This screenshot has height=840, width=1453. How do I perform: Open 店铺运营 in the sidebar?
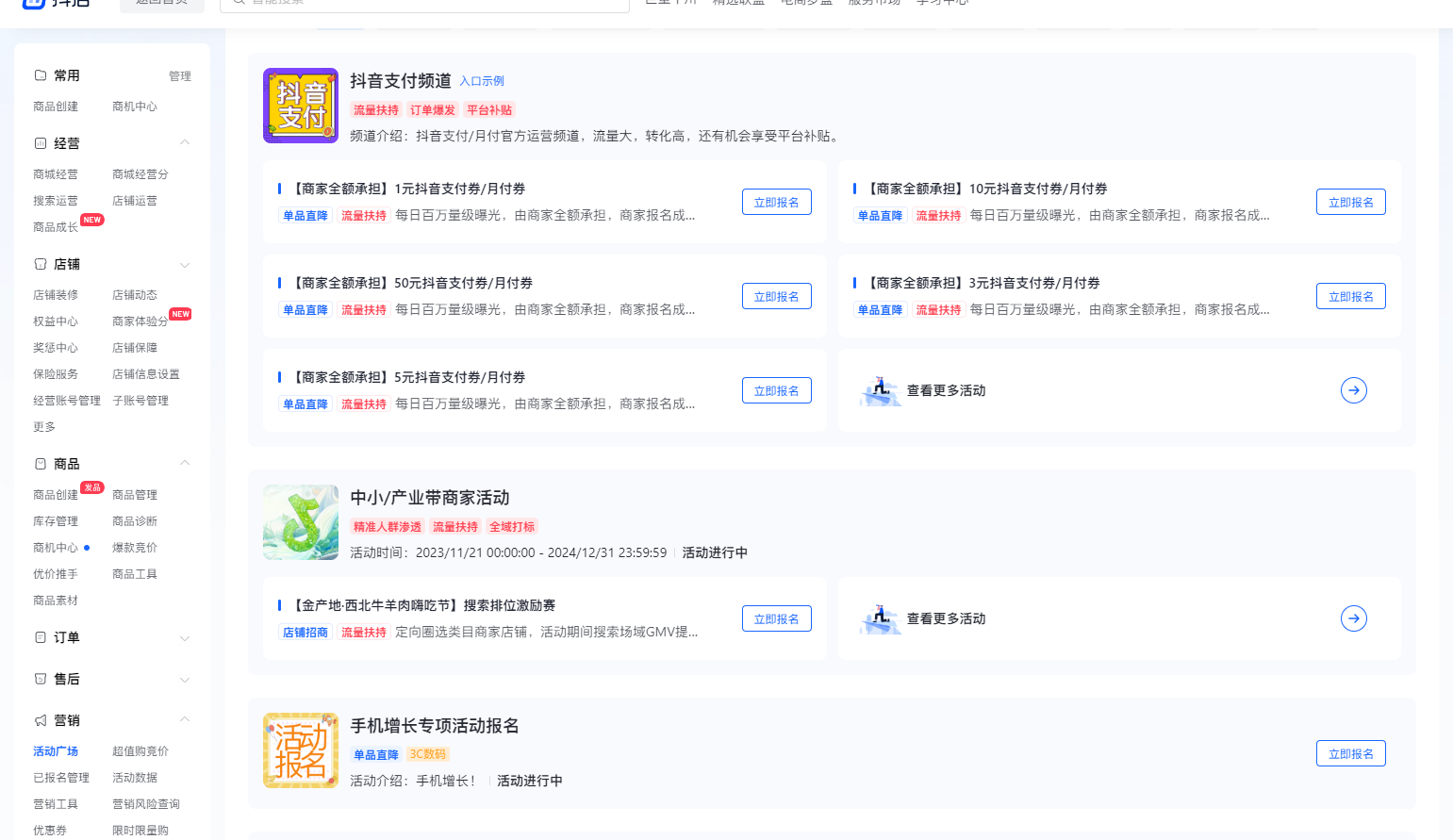pos(135,201)
